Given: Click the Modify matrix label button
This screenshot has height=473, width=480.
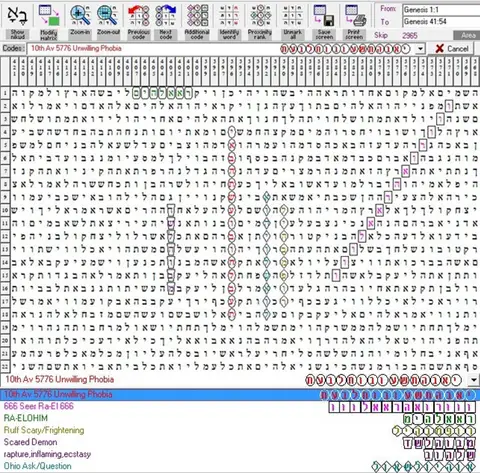Looking at the screenshot, I should point(49,35).
